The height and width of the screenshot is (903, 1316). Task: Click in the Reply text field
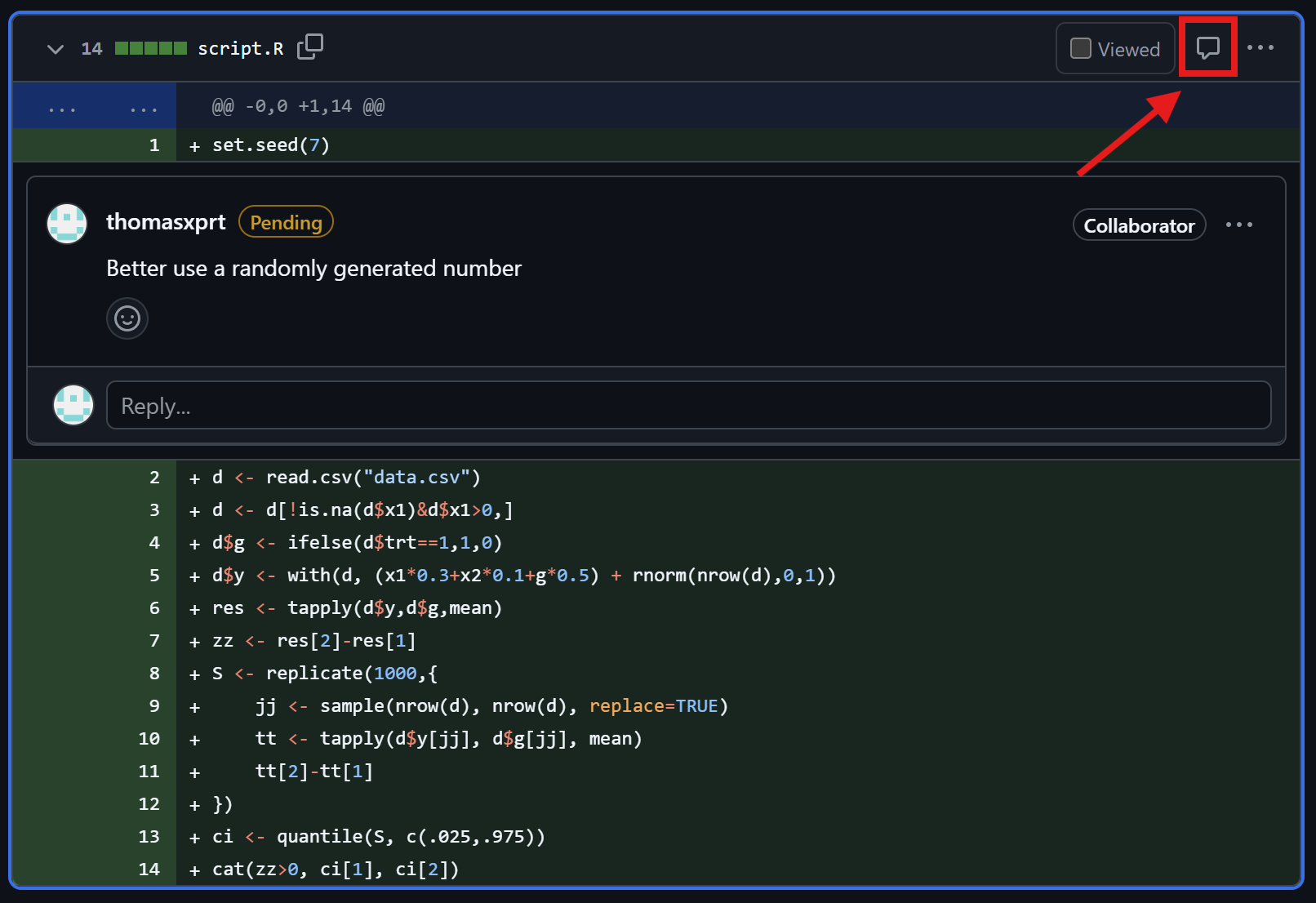tap(687, 406)
